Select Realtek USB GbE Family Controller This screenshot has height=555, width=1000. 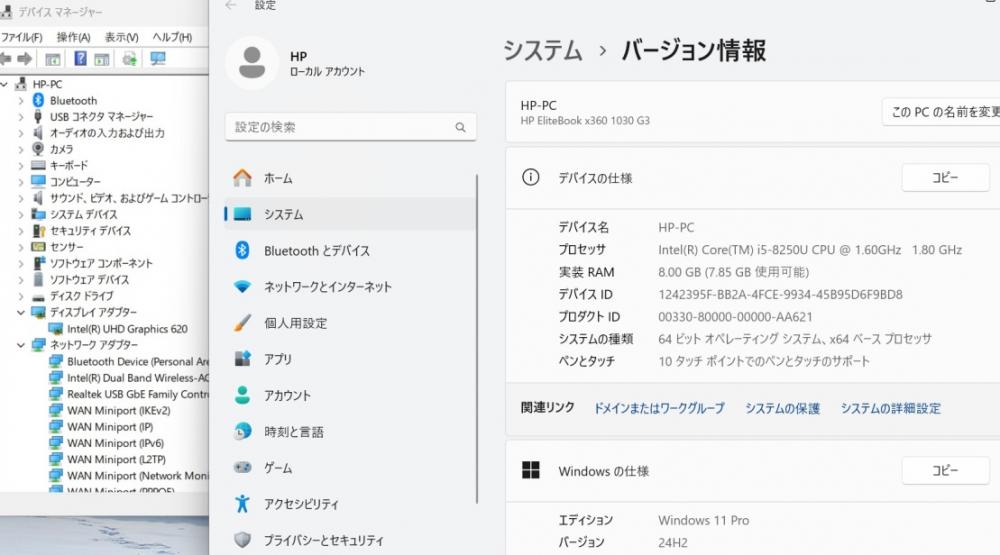[x=138, y=394]
